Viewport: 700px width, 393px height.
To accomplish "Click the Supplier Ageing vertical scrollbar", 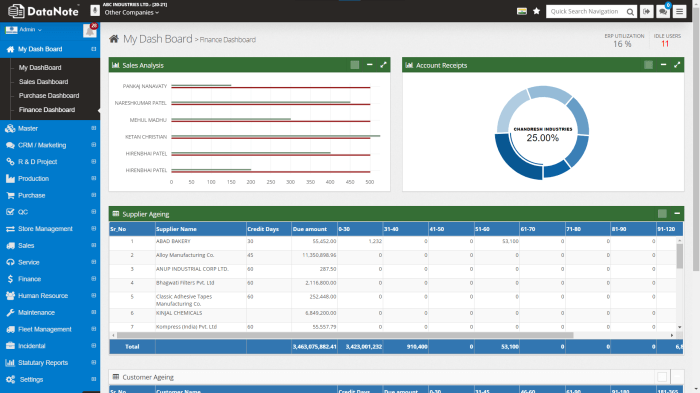I will coord(679,256).
